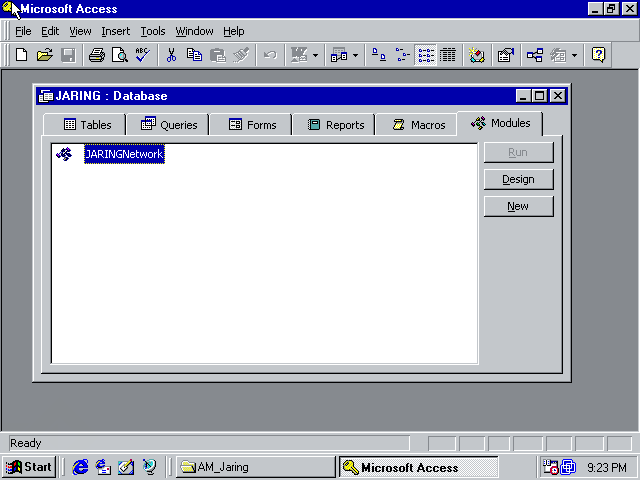640x480 pixels.
Task: Switch to the Tables tab
Action: tap(84, 124)
